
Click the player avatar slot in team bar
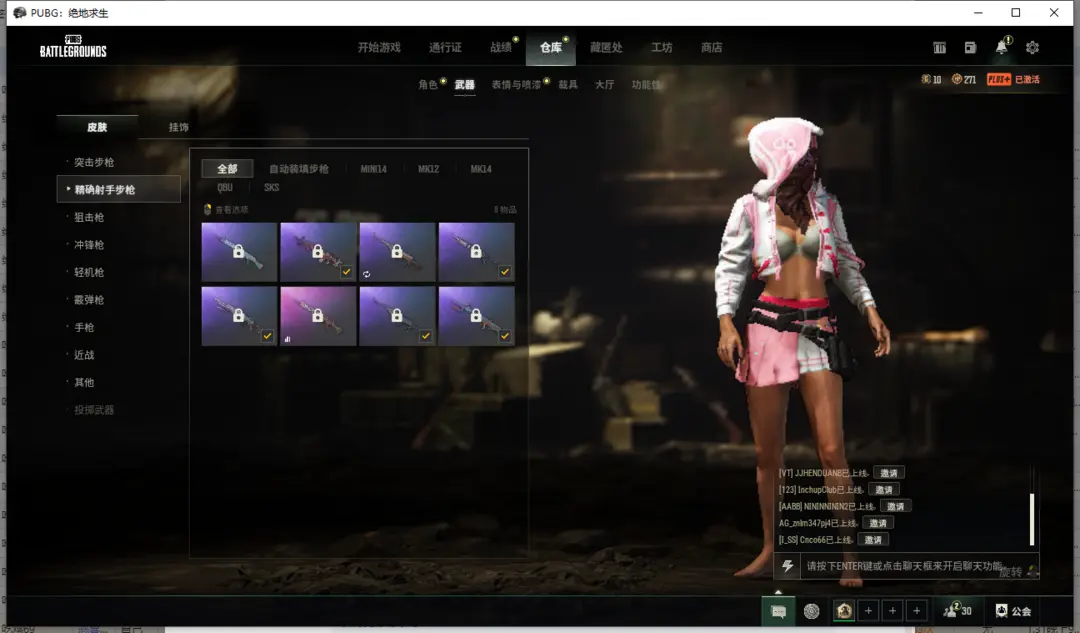844,610
